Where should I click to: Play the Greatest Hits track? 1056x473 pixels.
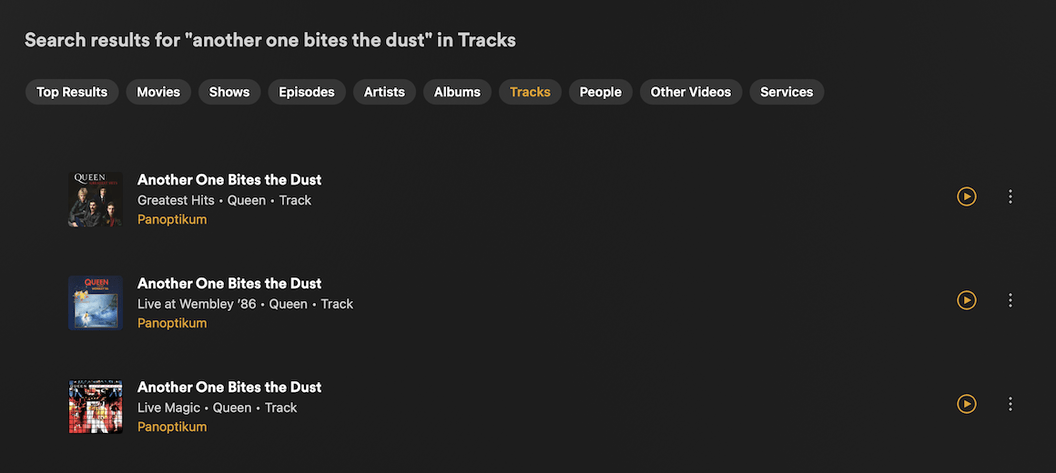click(966, 197)
